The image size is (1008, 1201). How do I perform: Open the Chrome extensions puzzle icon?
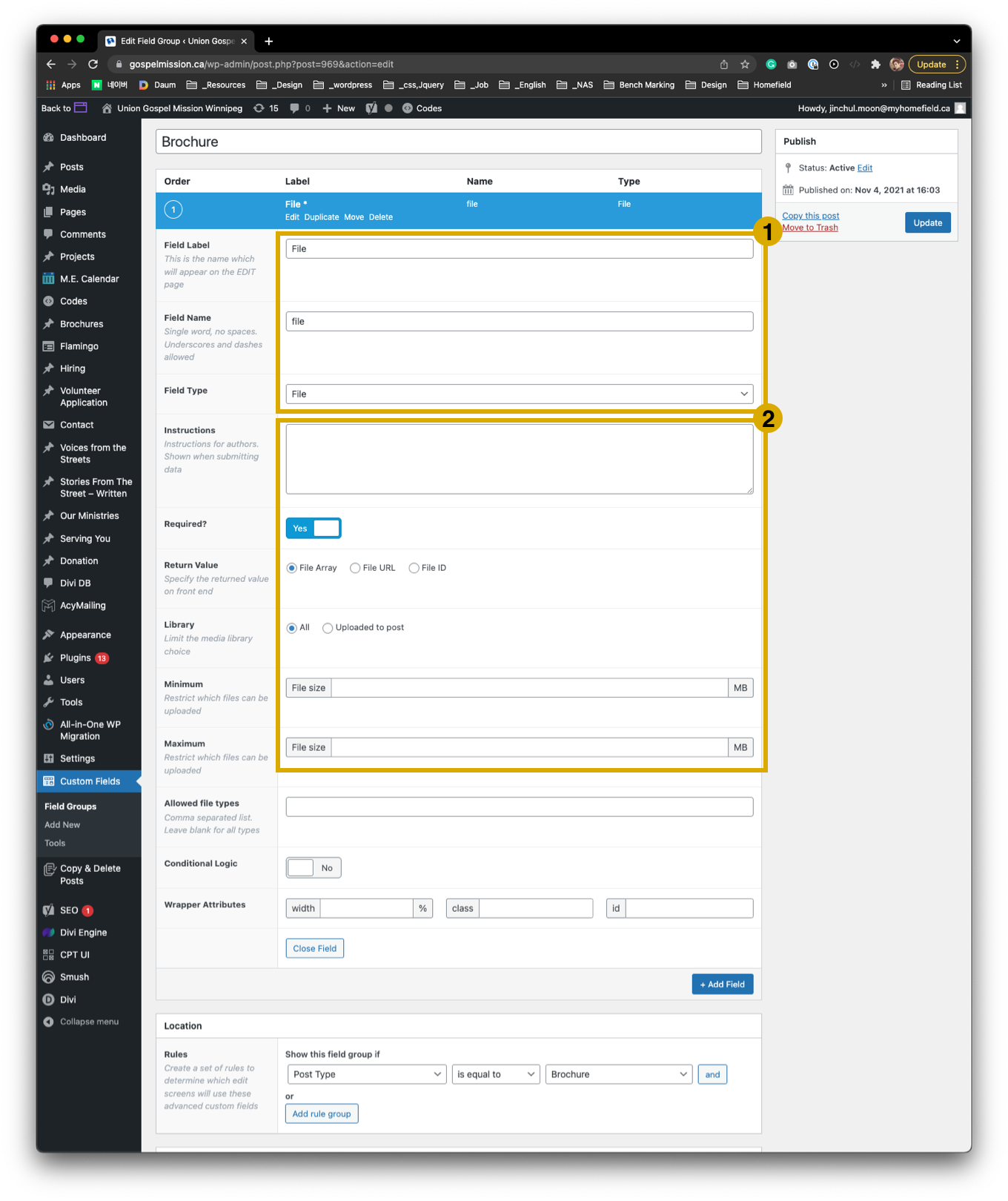coord(875,64)
